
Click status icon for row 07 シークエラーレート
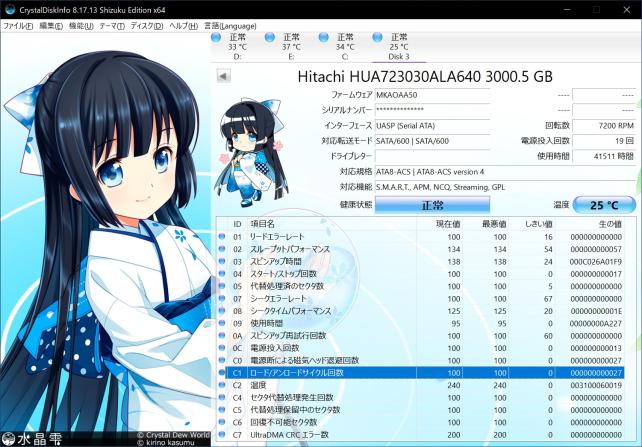tap(222, 298)
